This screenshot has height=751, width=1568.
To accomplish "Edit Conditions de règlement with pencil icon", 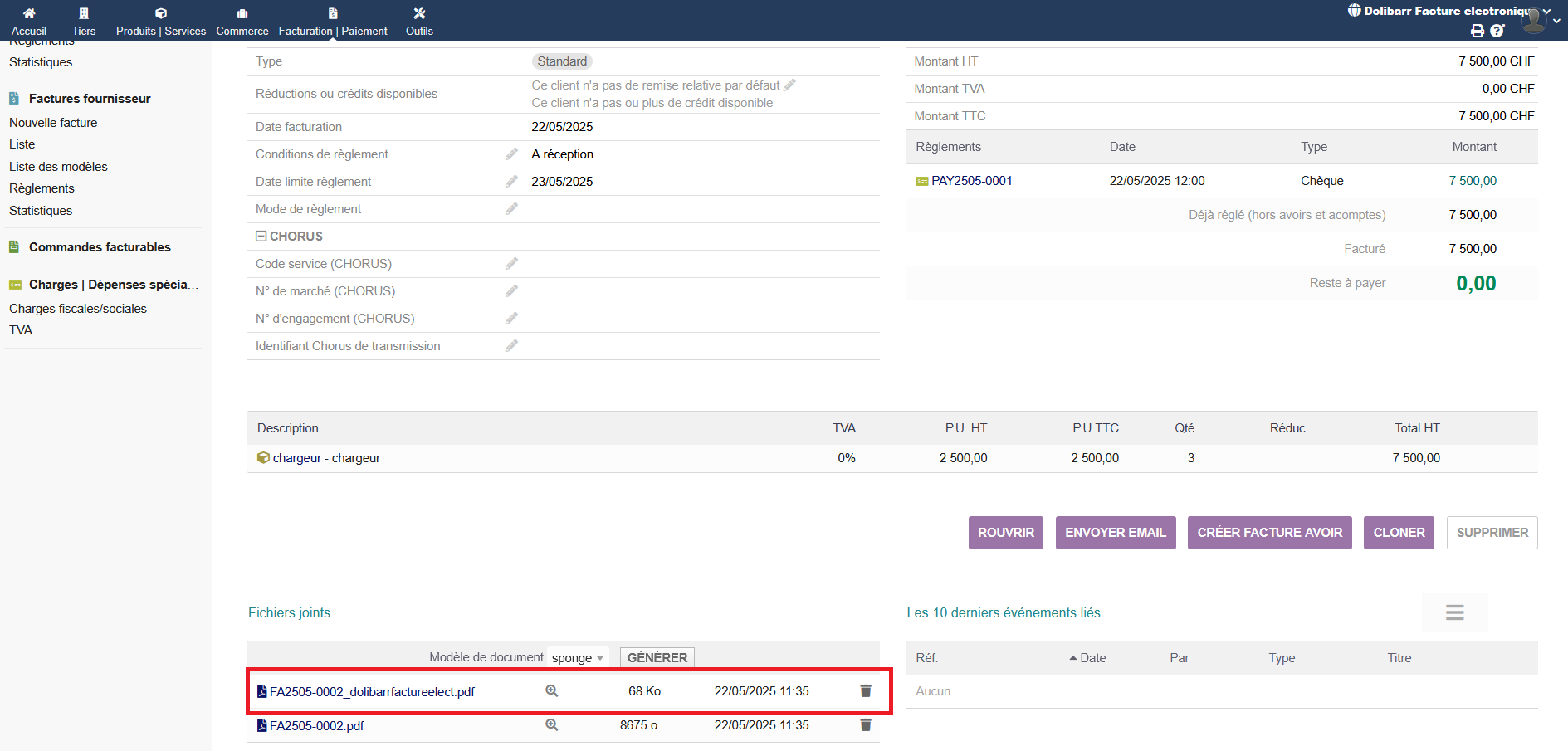I will pyautogui.click(x=511, y=154).
